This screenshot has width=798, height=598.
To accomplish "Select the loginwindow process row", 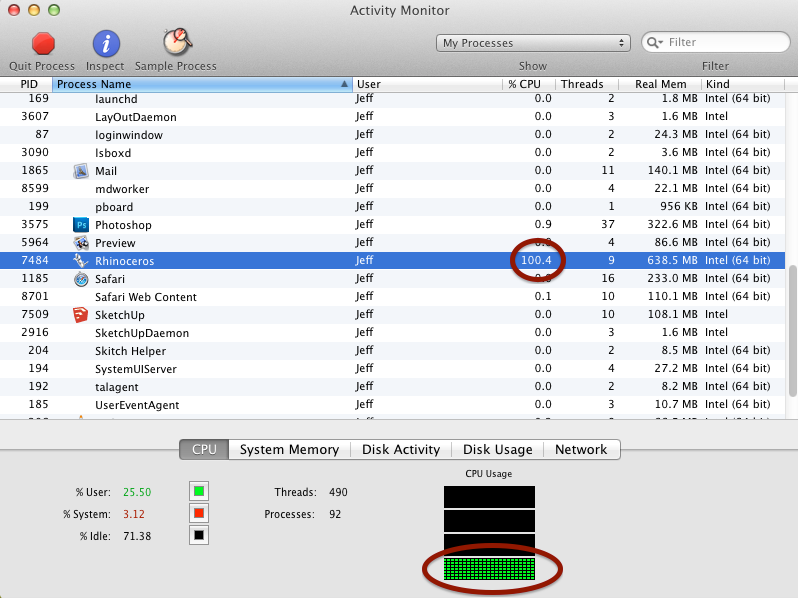I will (392, 135).
